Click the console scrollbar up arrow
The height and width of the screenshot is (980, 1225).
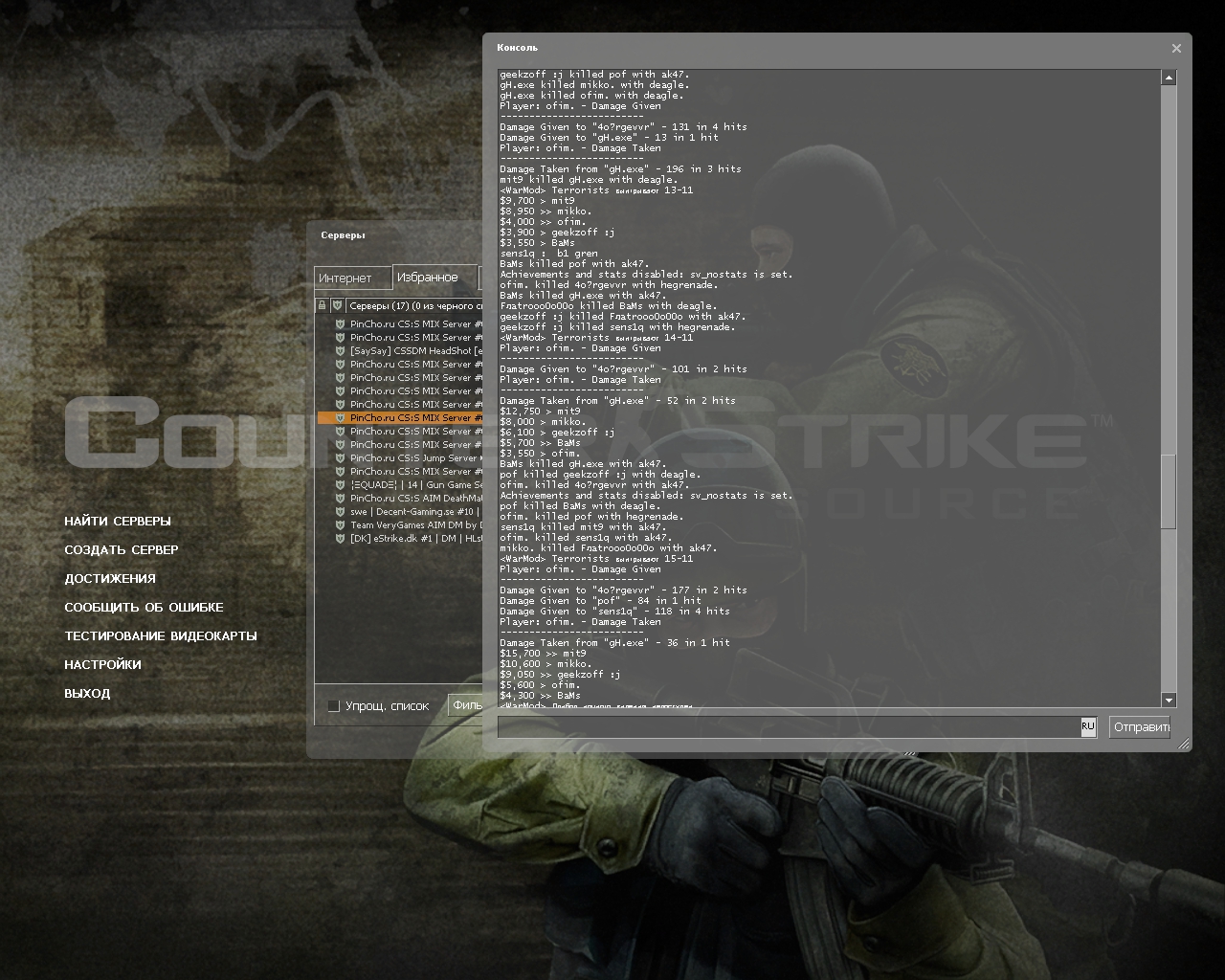point(1169,78)
